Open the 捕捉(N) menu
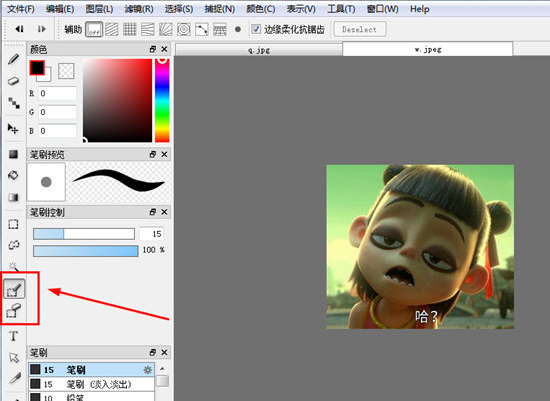The height and width of the screenshot is (401, 550). pos(220,9)
